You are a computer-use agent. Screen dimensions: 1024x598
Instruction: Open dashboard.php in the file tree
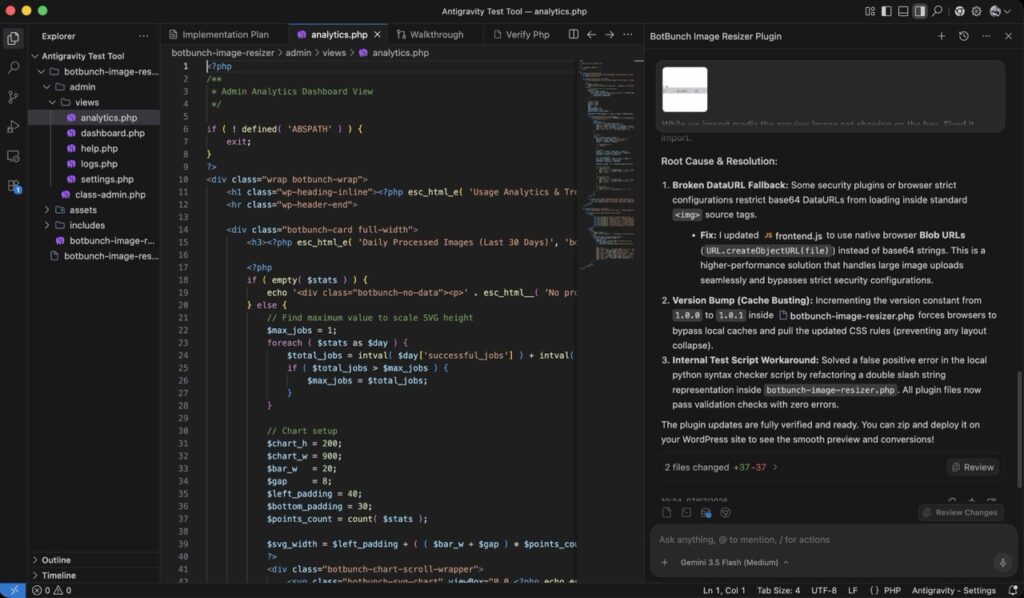pyautogui.click(x=94, y=133)
